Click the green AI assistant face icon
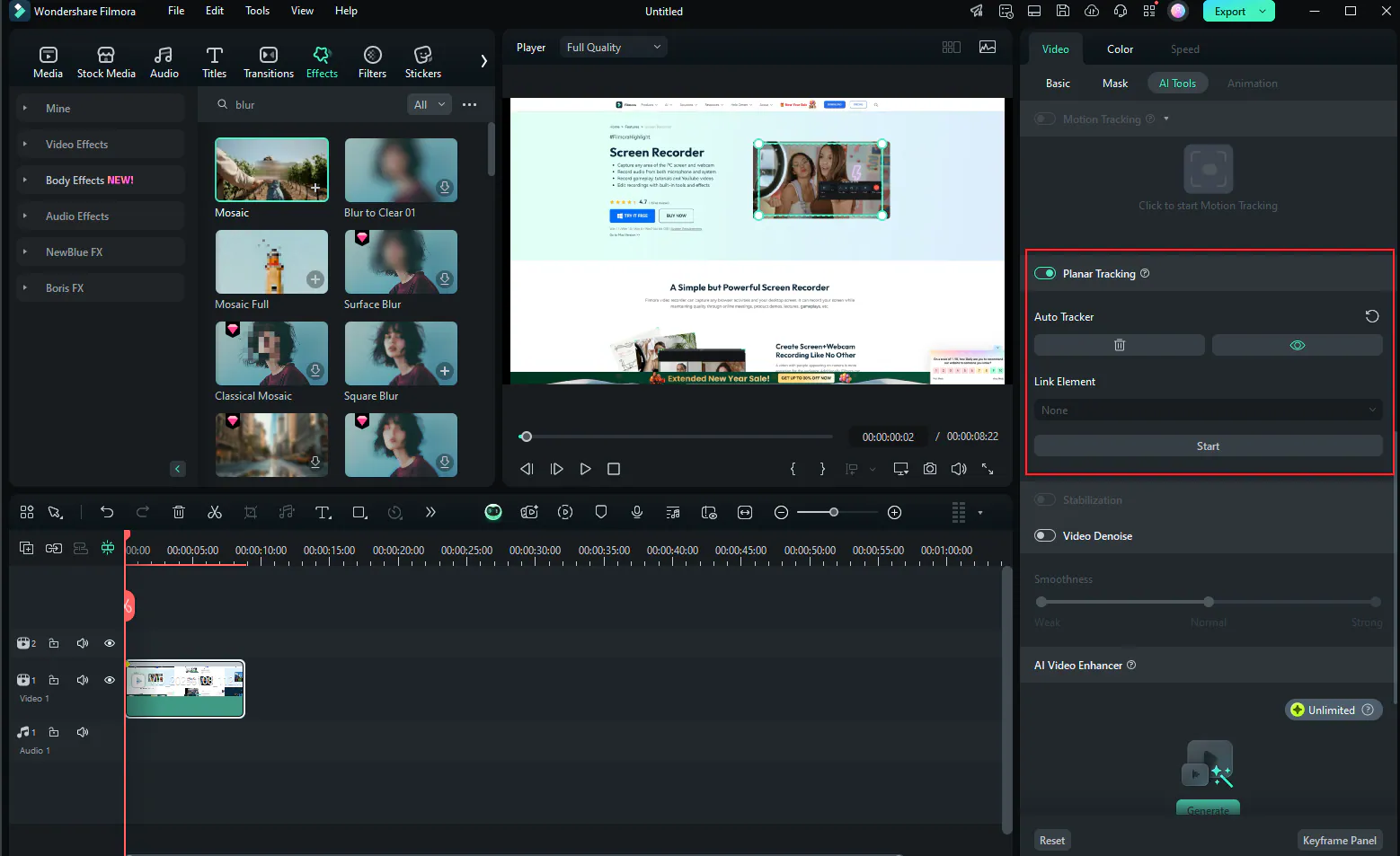The image size is (1400, 856). coord(493,512)
